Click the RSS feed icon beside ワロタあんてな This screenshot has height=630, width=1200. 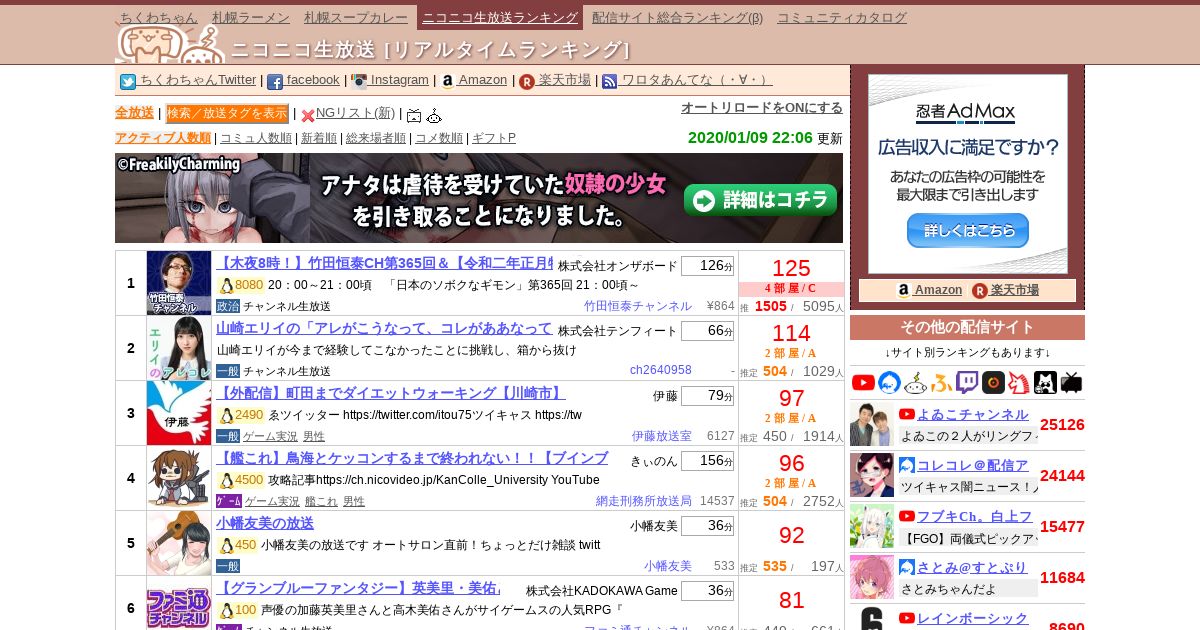pyautogui.click(x=610, y=82)
